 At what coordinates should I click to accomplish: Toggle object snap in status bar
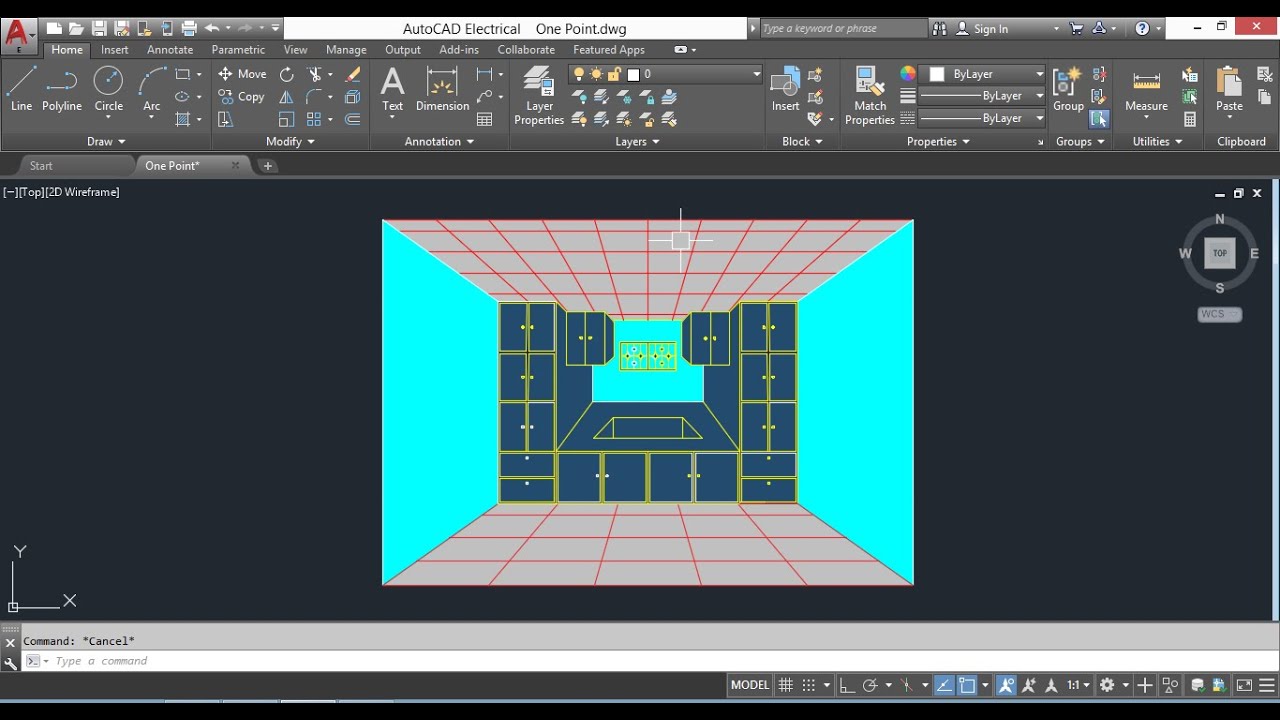[967, 685]
